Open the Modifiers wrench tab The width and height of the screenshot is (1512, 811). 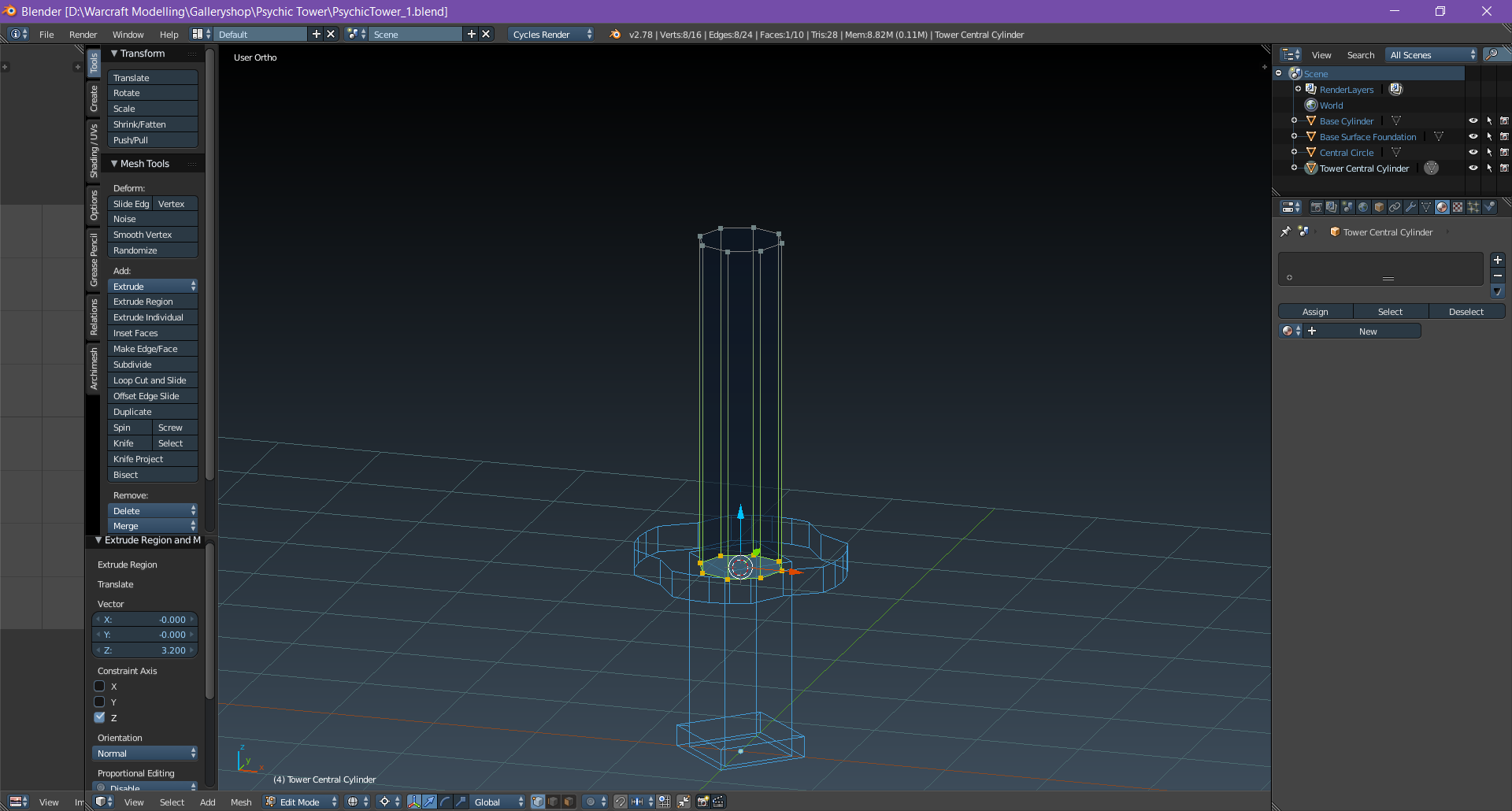click(x=1410, y=207)
